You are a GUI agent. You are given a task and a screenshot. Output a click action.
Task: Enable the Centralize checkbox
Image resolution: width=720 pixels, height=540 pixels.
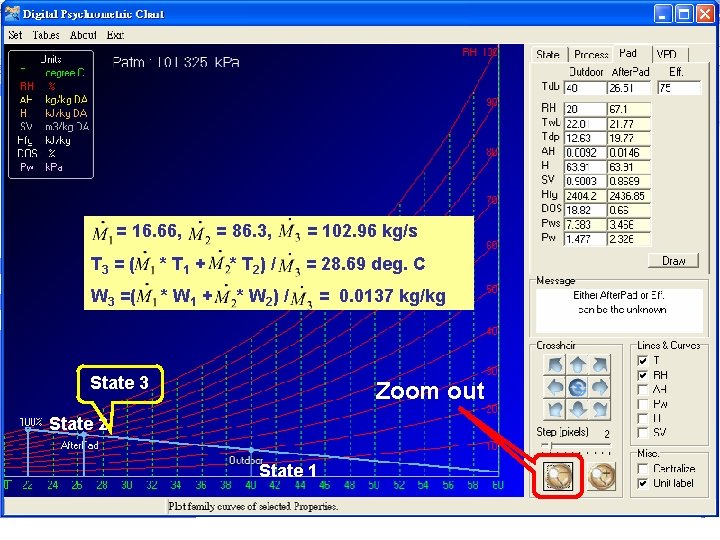pos(643,469)
